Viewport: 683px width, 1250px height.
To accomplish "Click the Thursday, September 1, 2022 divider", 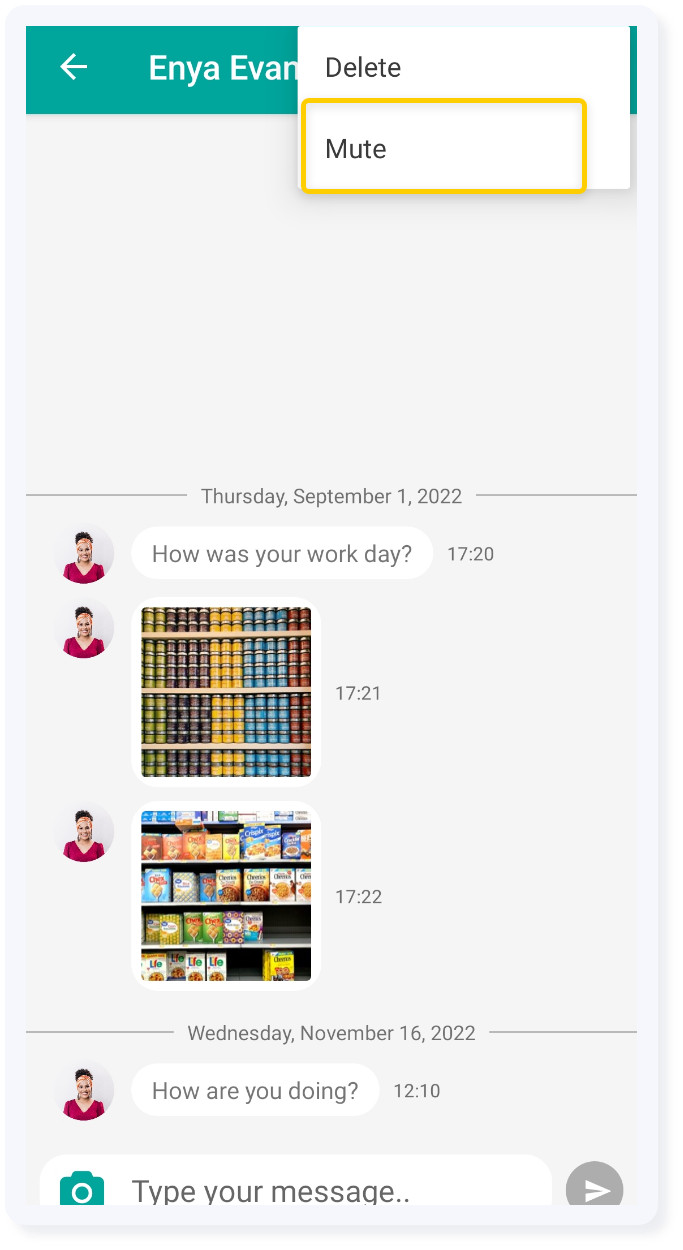I will (x=331, y=496).
